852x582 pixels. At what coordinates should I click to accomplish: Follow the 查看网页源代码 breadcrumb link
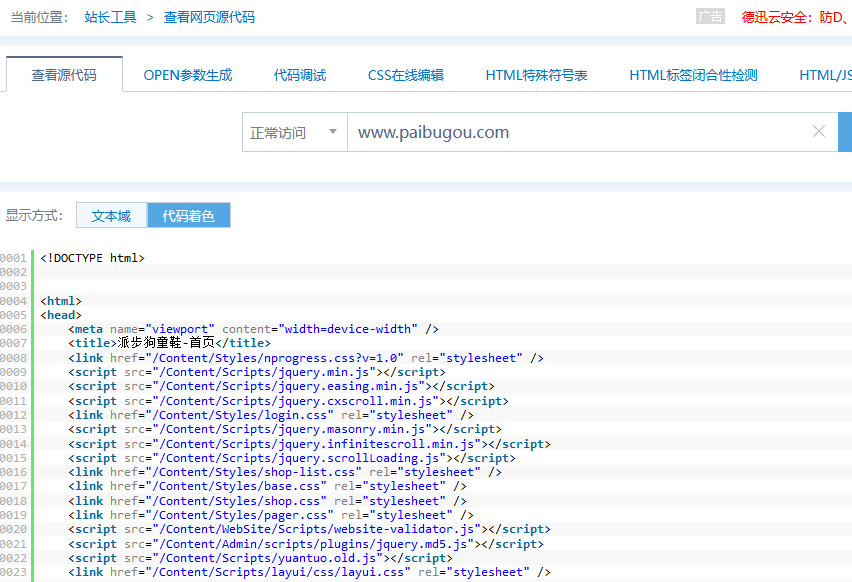[209, 17]
